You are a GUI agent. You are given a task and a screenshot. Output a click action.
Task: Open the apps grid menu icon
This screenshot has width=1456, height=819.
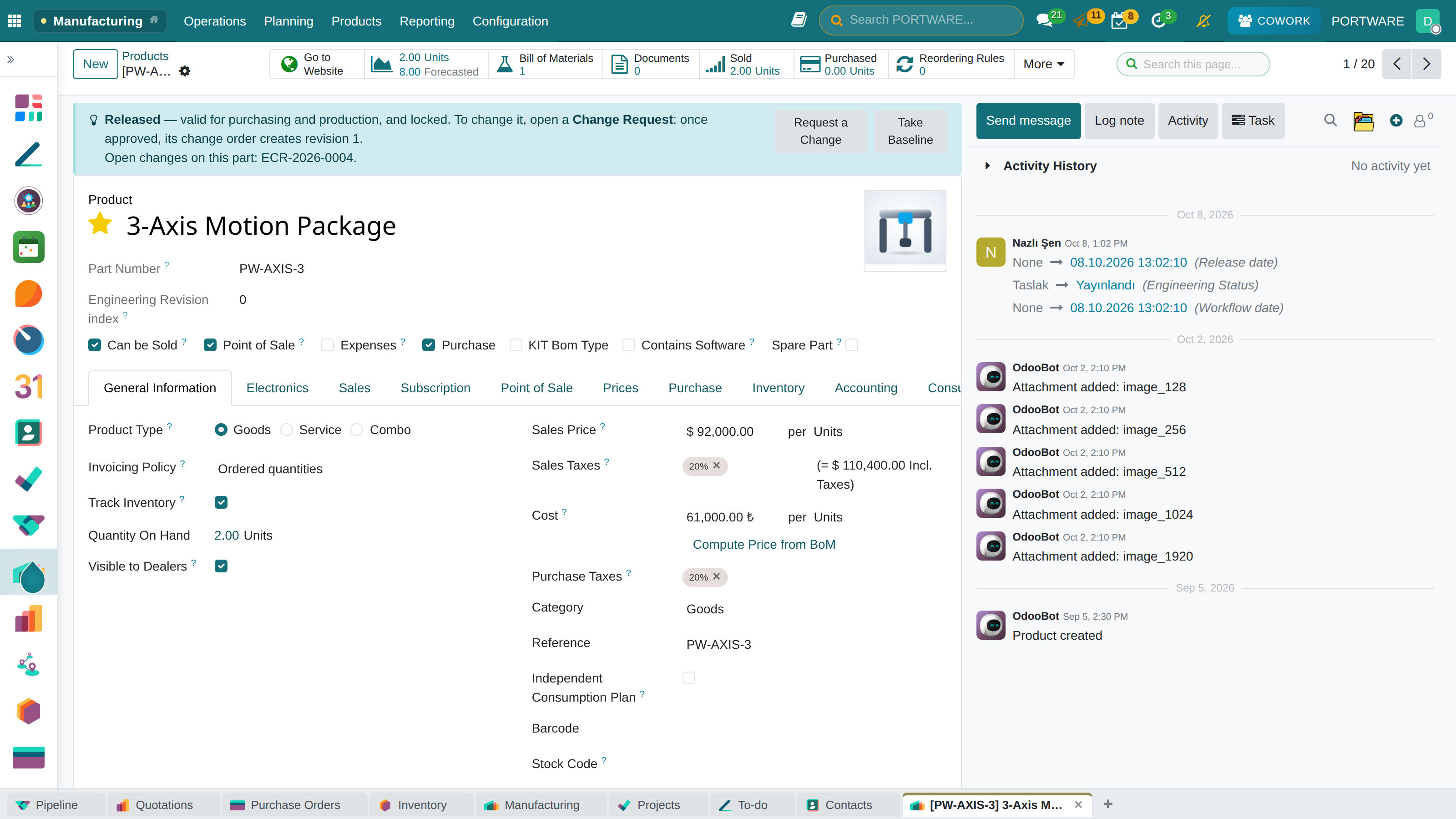[15, 21]
